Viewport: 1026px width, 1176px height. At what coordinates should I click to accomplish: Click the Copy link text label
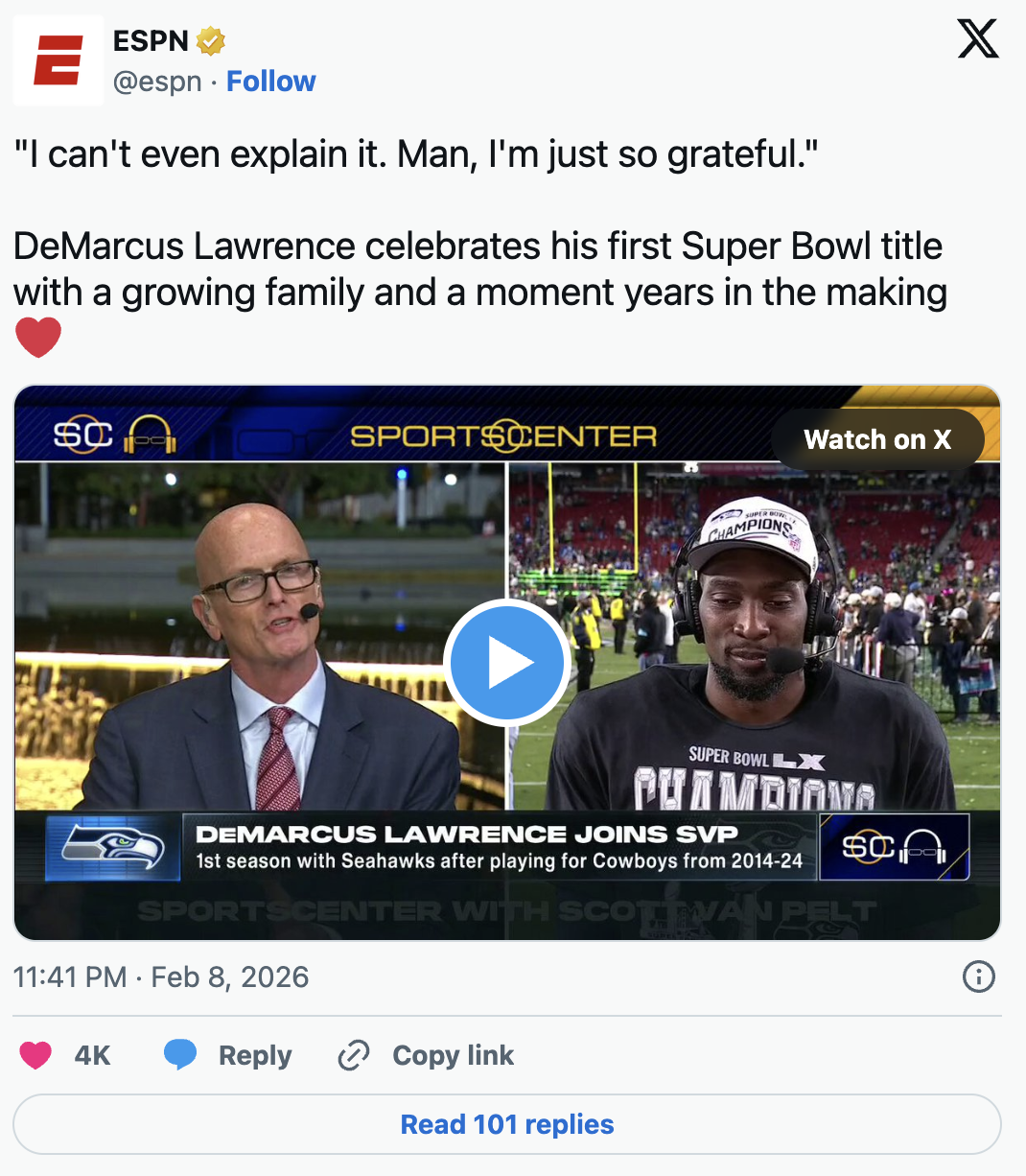point(453,1055)
